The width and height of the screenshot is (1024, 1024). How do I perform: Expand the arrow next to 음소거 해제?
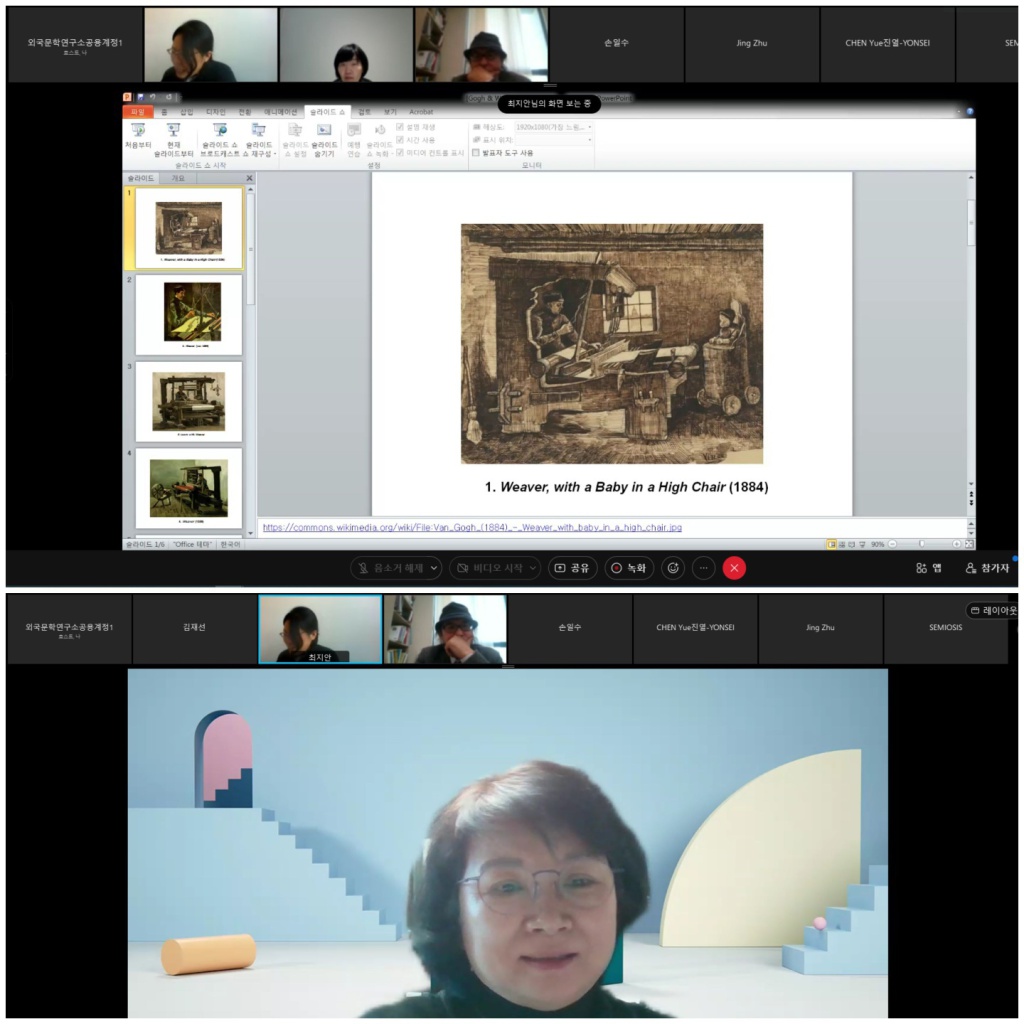coord(433,568)
